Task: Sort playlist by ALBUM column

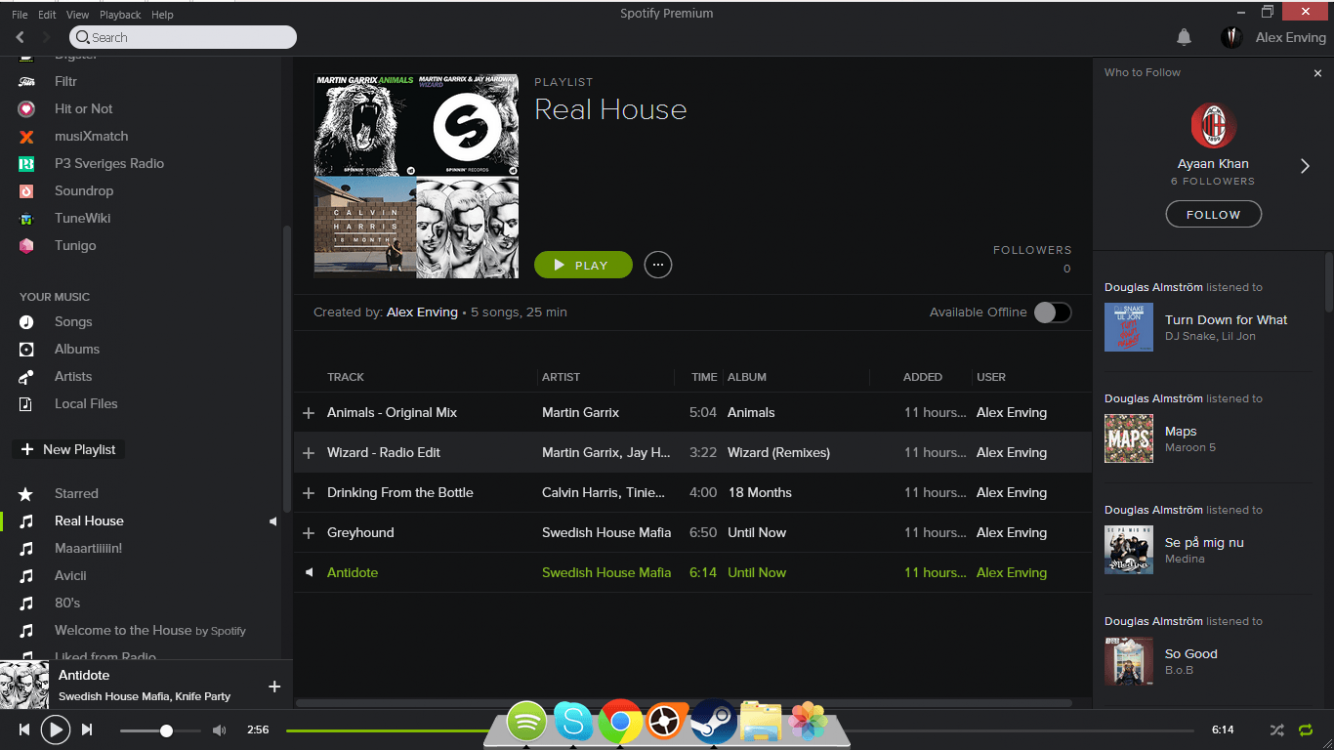Action: 747,377
